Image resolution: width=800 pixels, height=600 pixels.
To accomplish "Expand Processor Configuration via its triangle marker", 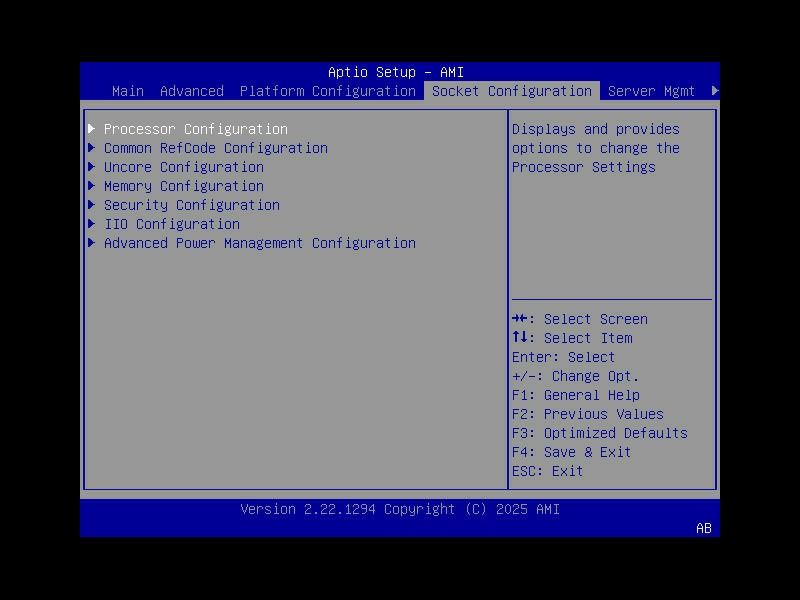I will click(91, 129).
